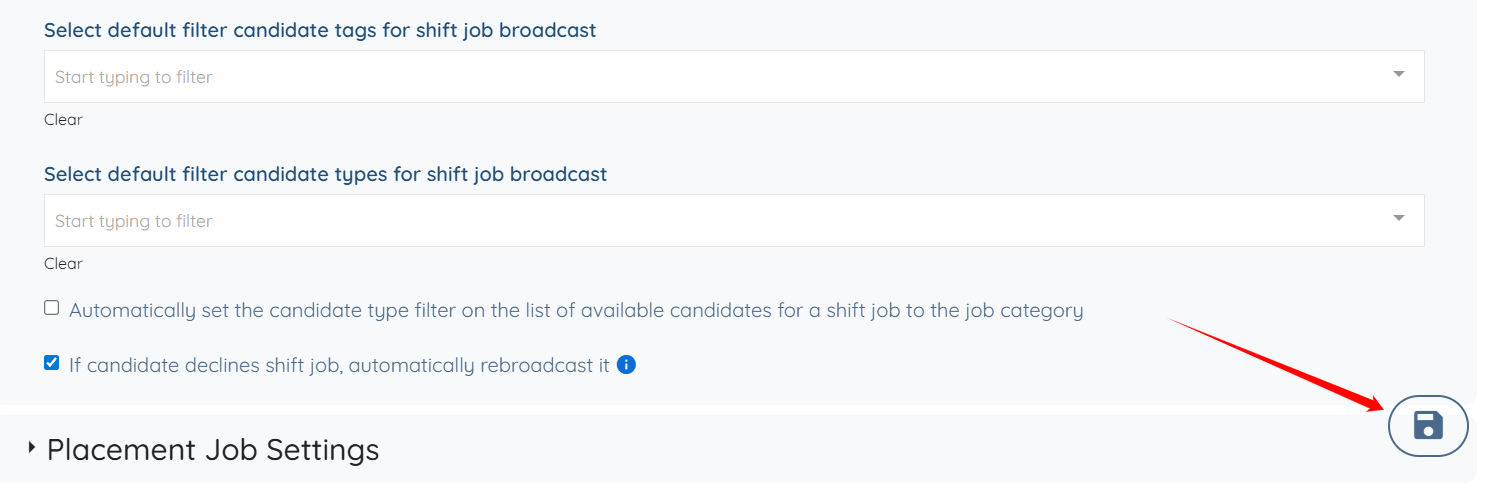Click the info icon beside rebroadcast option
The height and width of the screenshot is (491, 1488).
(626, 365)
